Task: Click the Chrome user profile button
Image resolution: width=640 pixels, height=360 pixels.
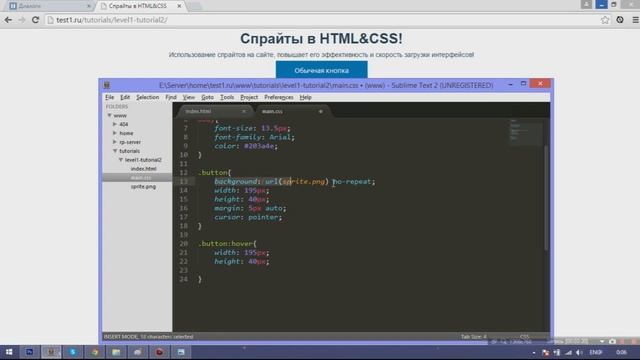Action: (x=586, y=4)
